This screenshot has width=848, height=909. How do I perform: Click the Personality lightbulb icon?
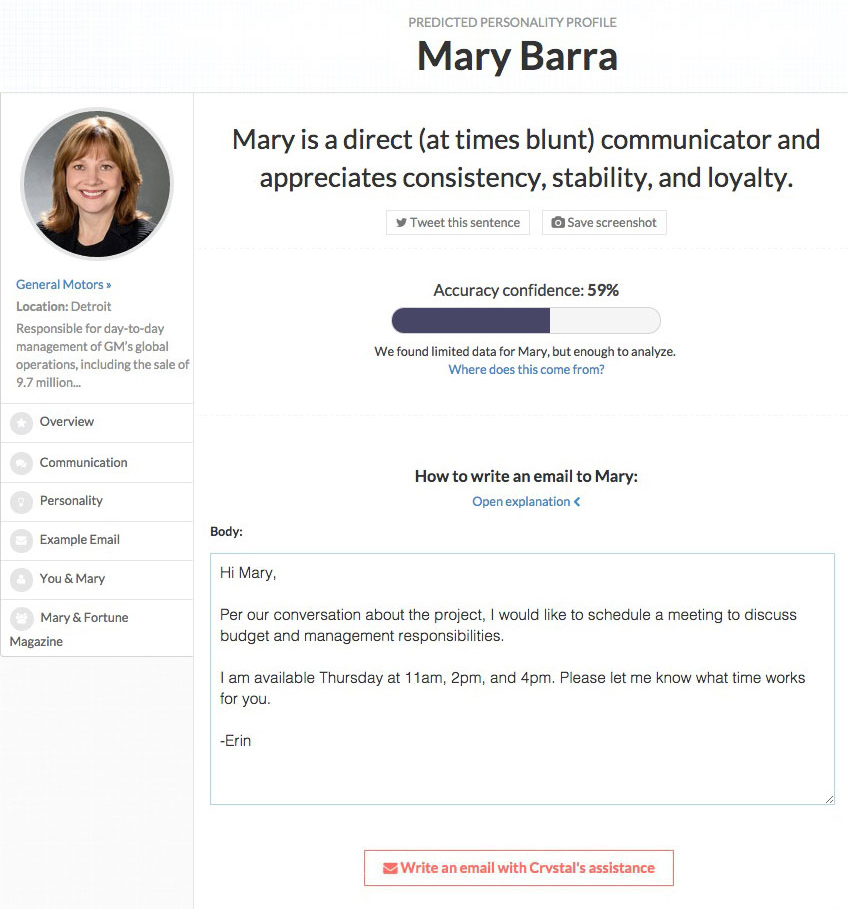coord(21,501)
